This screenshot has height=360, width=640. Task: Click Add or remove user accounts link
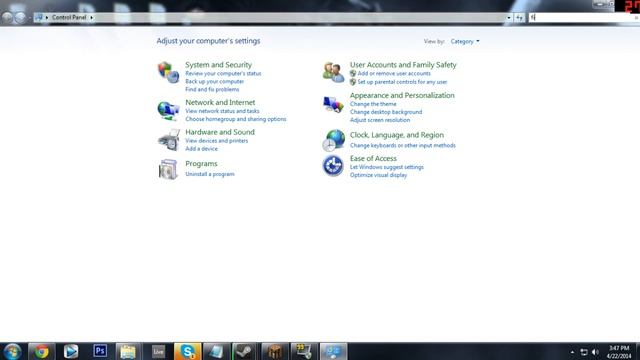coord(394,73)
